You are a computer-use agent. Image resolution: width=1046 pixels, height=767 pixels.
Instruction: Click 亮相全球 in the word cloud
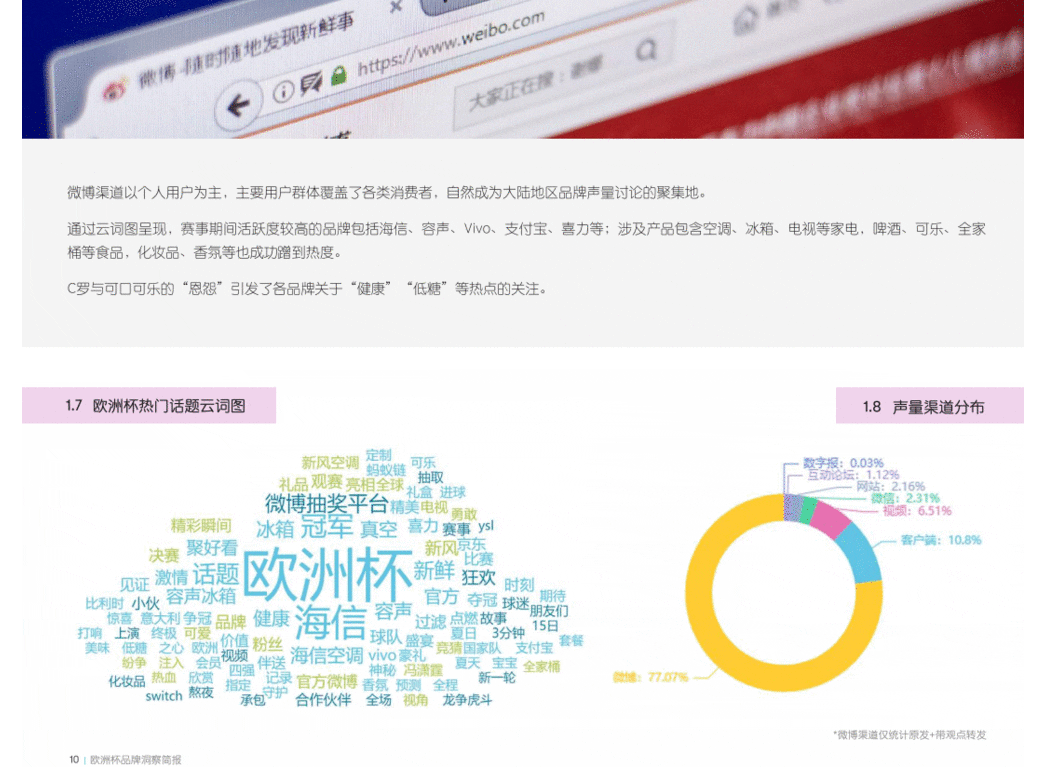pos(375,485)
